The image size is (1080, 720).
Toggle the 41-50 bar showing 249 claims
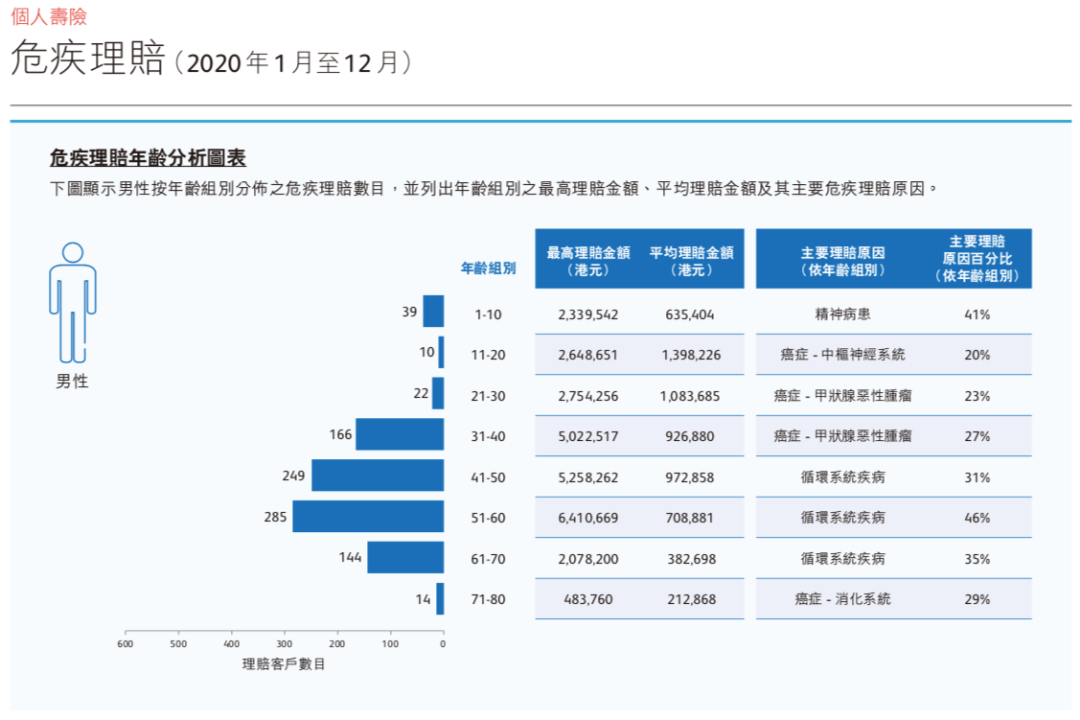378,476
